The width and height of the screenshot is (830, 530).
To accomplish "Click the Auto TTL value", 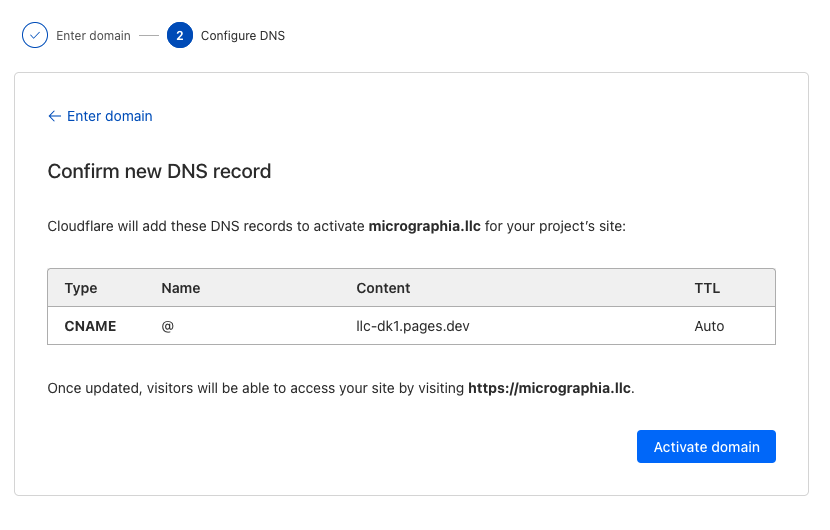I will click(x=709, y=326).
